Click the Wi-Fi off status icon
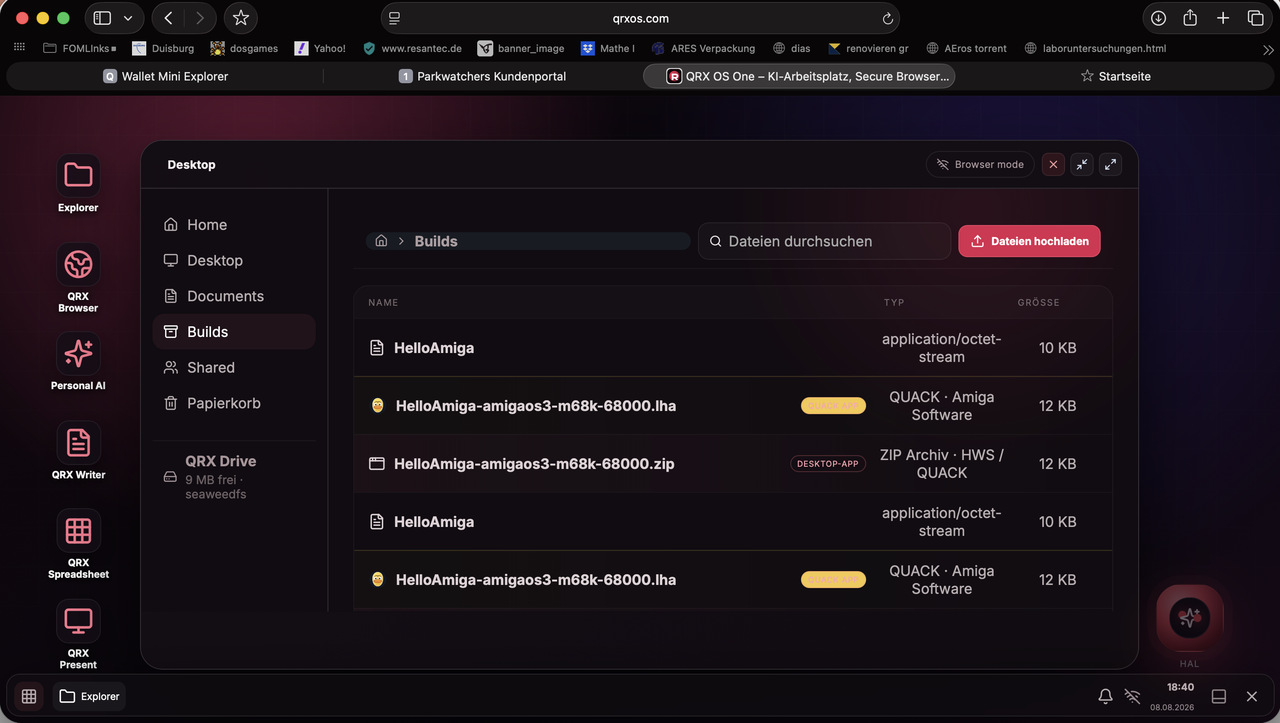The height and width of the screenshot is (723, 1280). coord(1133,696)
